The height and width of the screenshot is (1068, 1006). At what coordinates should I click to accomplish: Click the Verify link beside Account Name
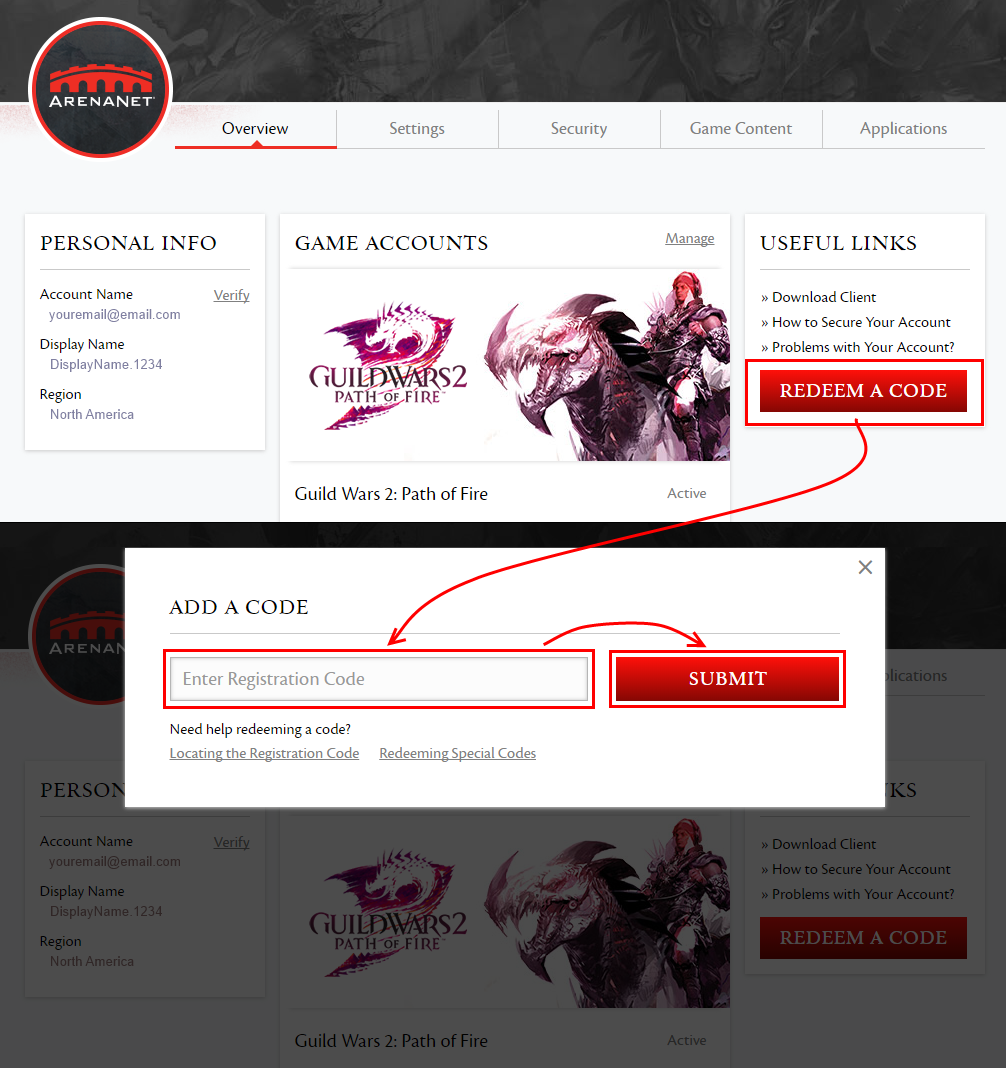point(232,295)
